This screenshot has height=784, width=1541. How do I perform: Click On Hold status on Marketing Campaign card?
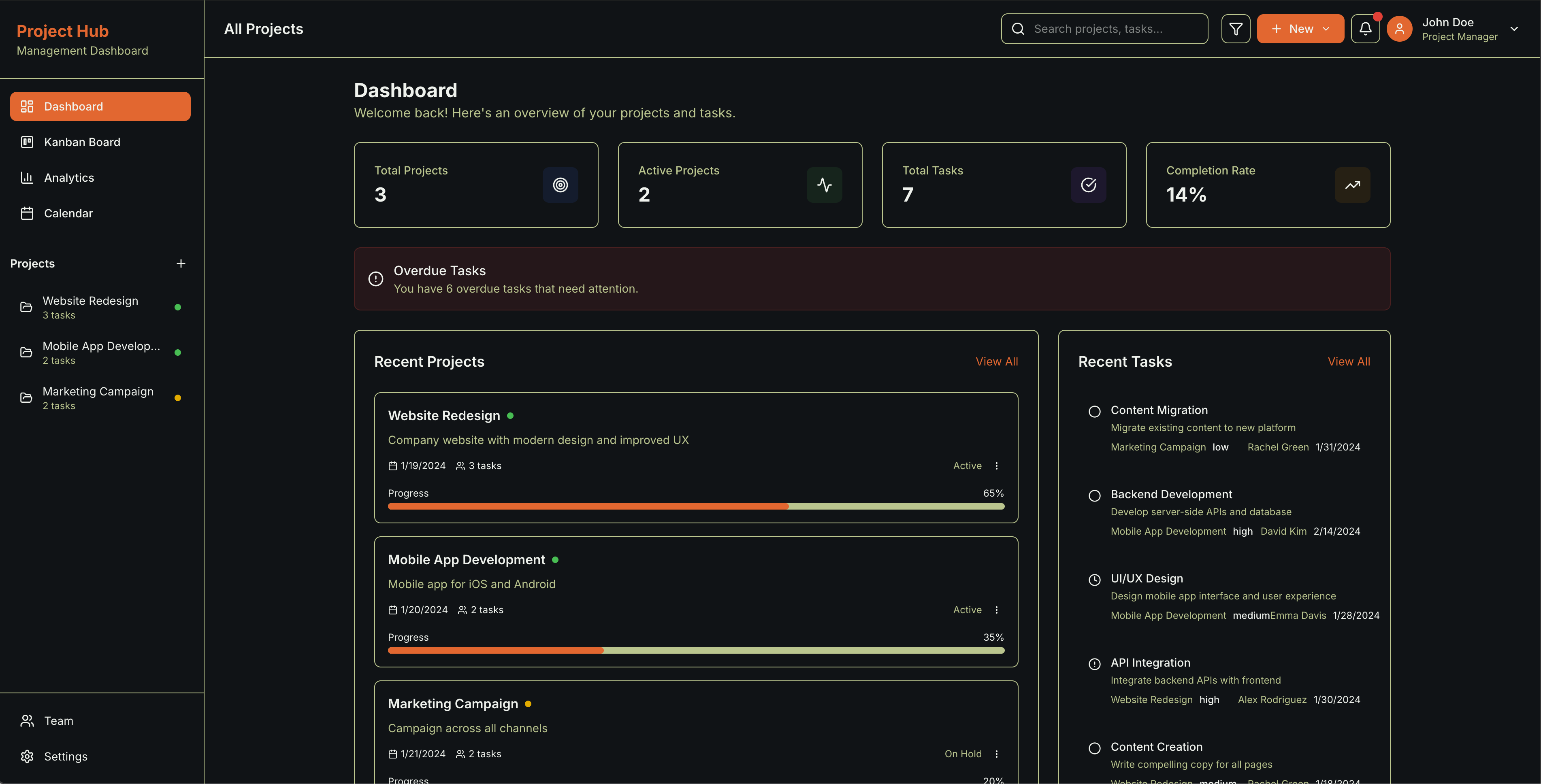tap(963, 754)
